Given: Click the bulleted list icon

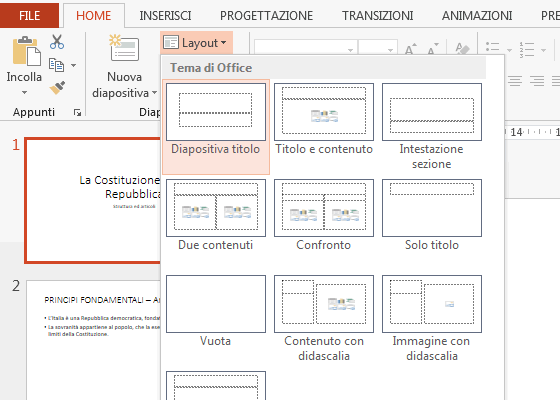Looking at the screenshot, I should 492,49.
